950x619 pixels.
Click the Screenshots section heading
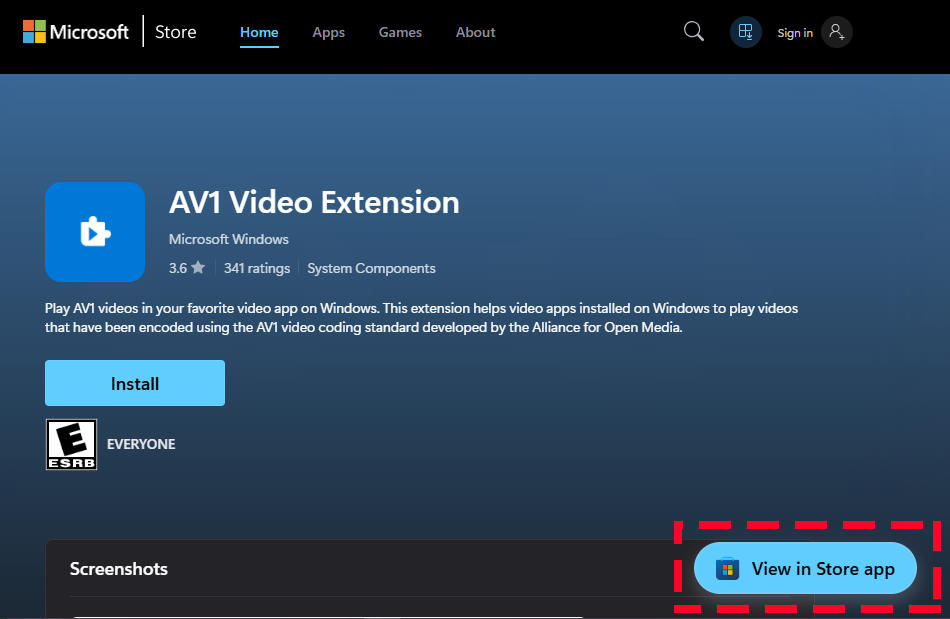[119, 569]
